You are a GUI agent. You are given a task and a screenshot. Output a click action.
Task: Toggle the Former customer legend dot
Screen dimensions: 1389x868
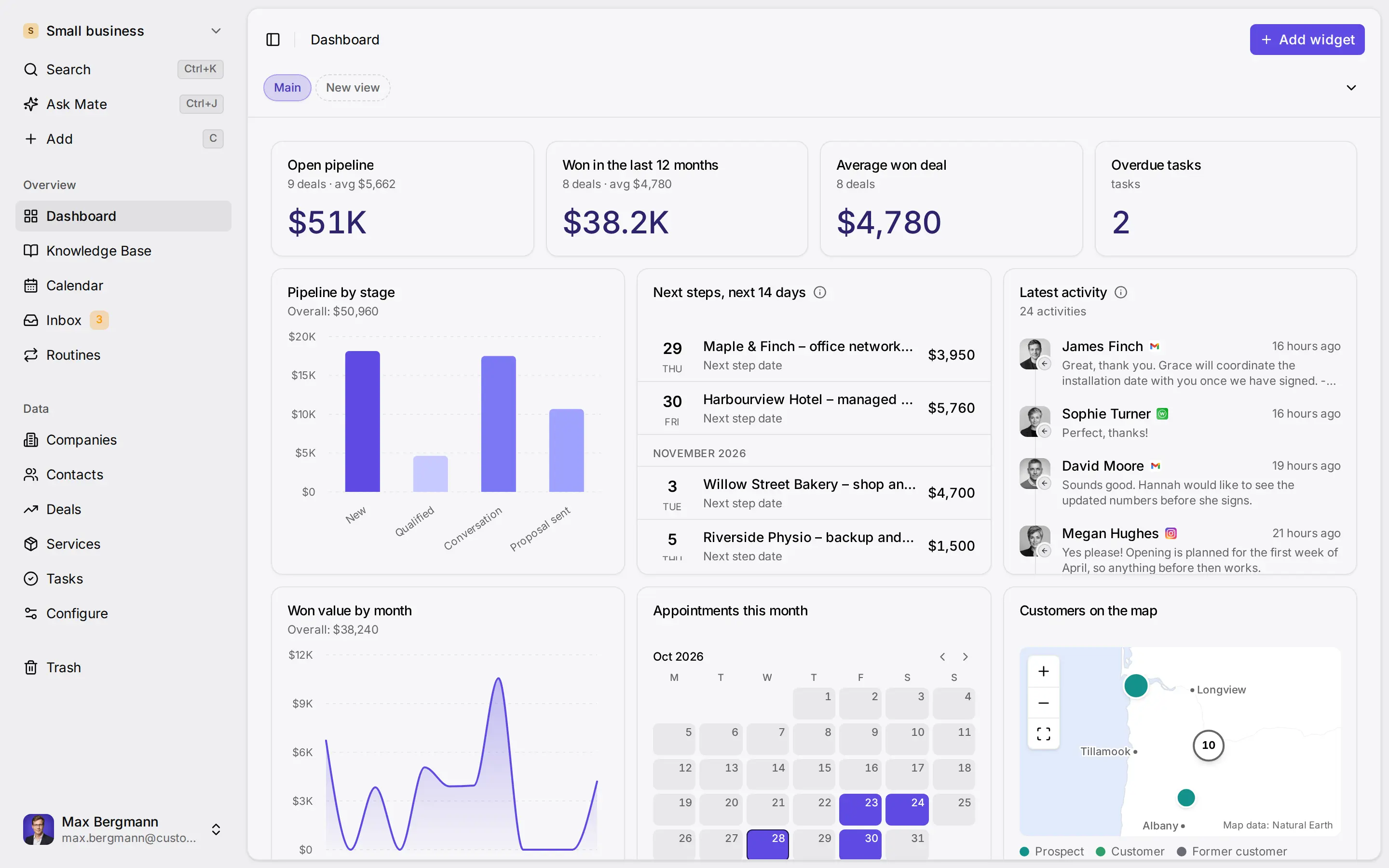[x=1181, y=851]
